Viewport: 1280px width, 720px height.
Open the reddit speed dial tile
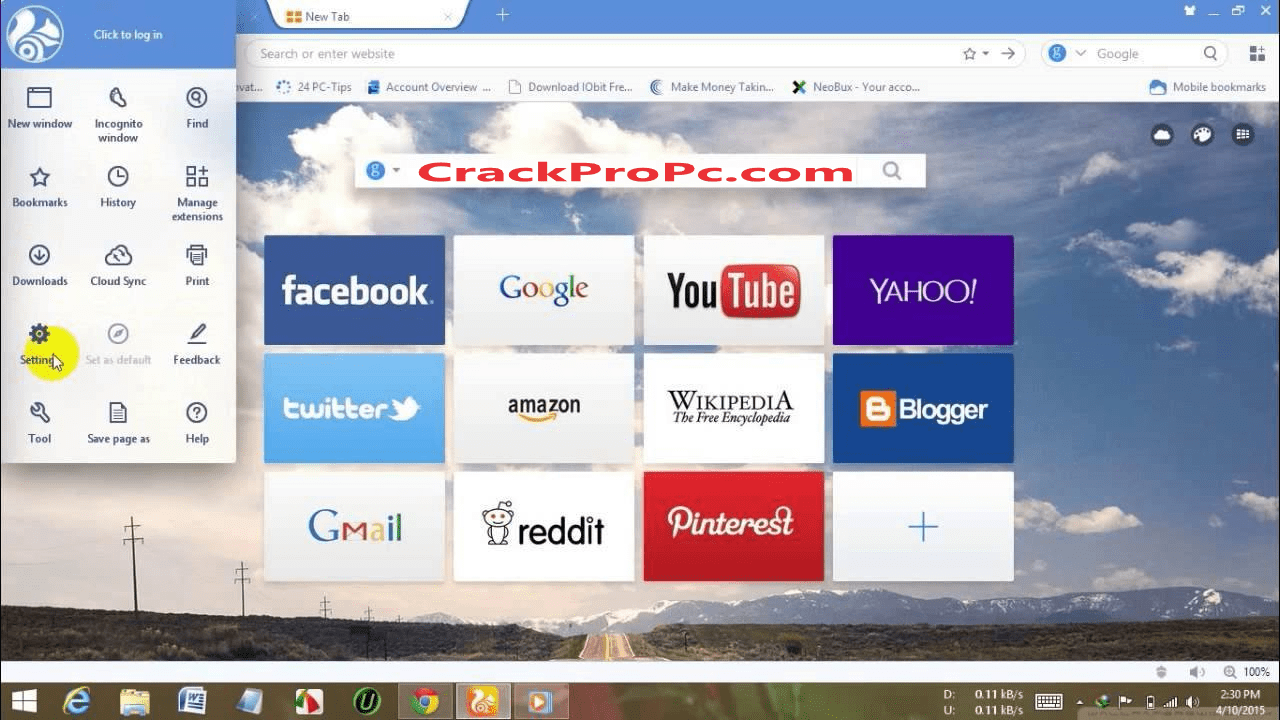(x=544, y=526)
